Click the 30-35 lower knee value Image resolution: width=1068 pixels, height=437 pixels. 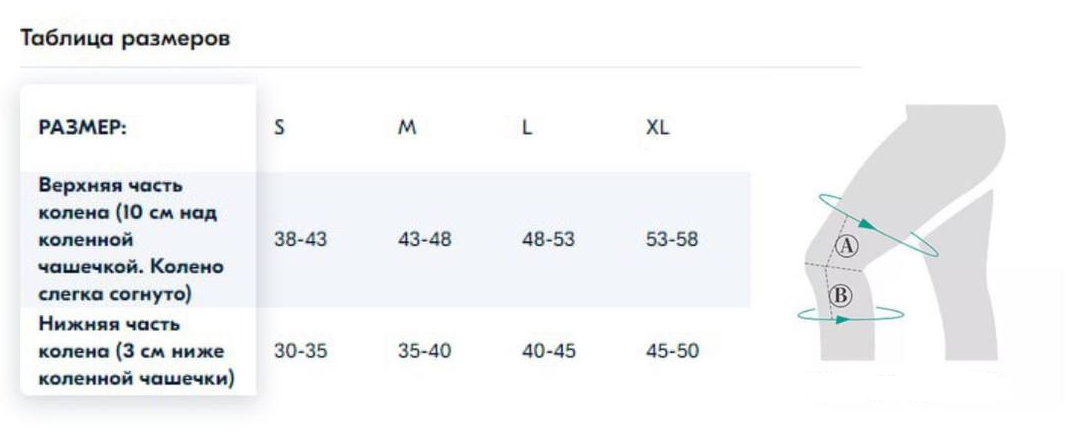click(x=300, y=351)
